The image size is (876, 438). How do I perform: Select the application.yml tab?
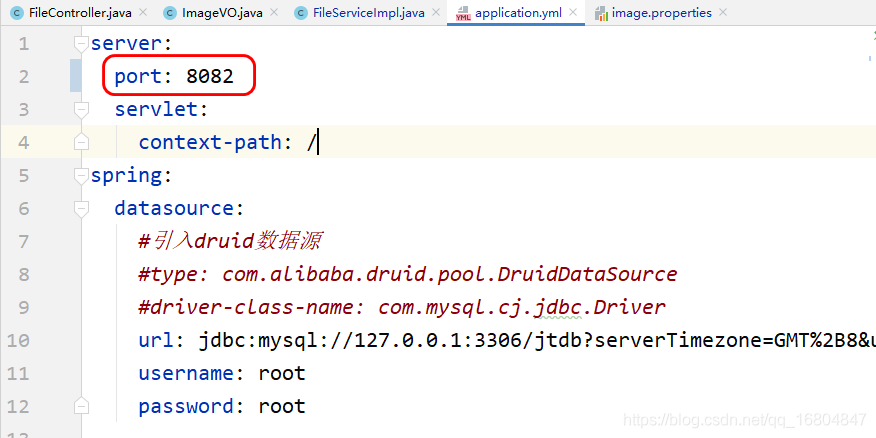point(518,13)
